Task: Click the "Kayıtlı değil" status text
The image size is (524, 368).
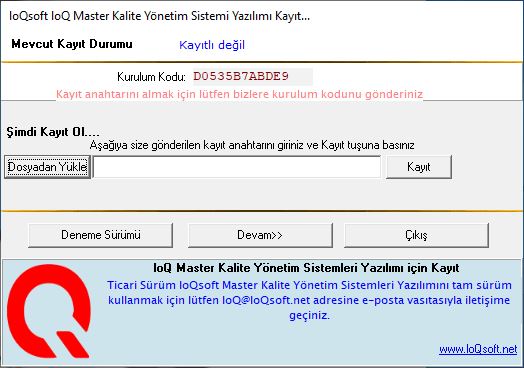Action: pos(212,45)
